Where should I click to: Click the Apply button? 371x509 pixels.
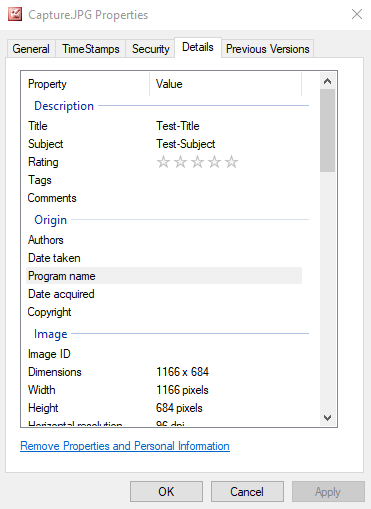tap(328, 492)
